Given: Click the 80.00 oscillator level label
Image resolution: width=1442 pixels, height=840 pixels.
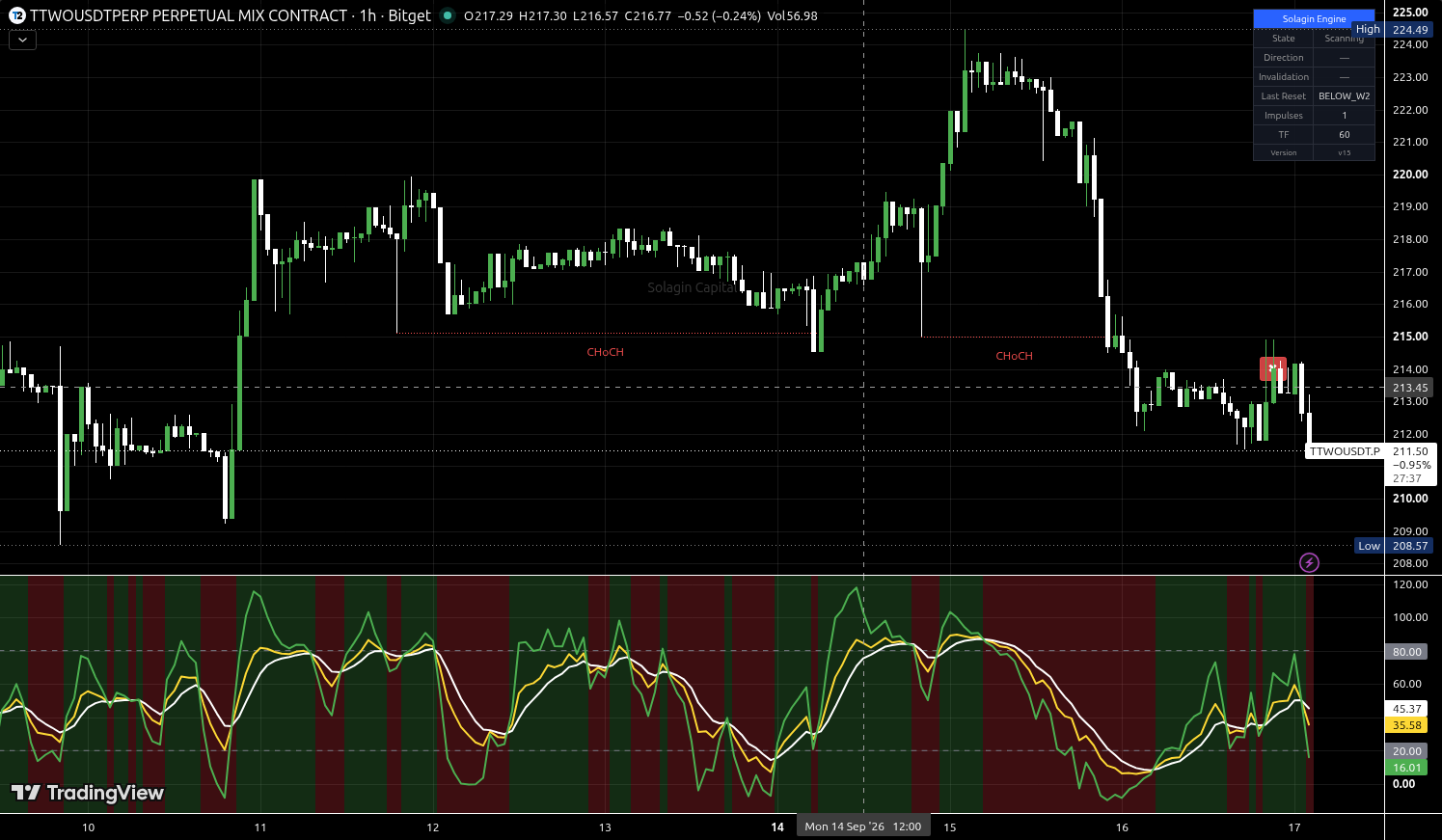Looking at the screenshot, I should 1406,652.
